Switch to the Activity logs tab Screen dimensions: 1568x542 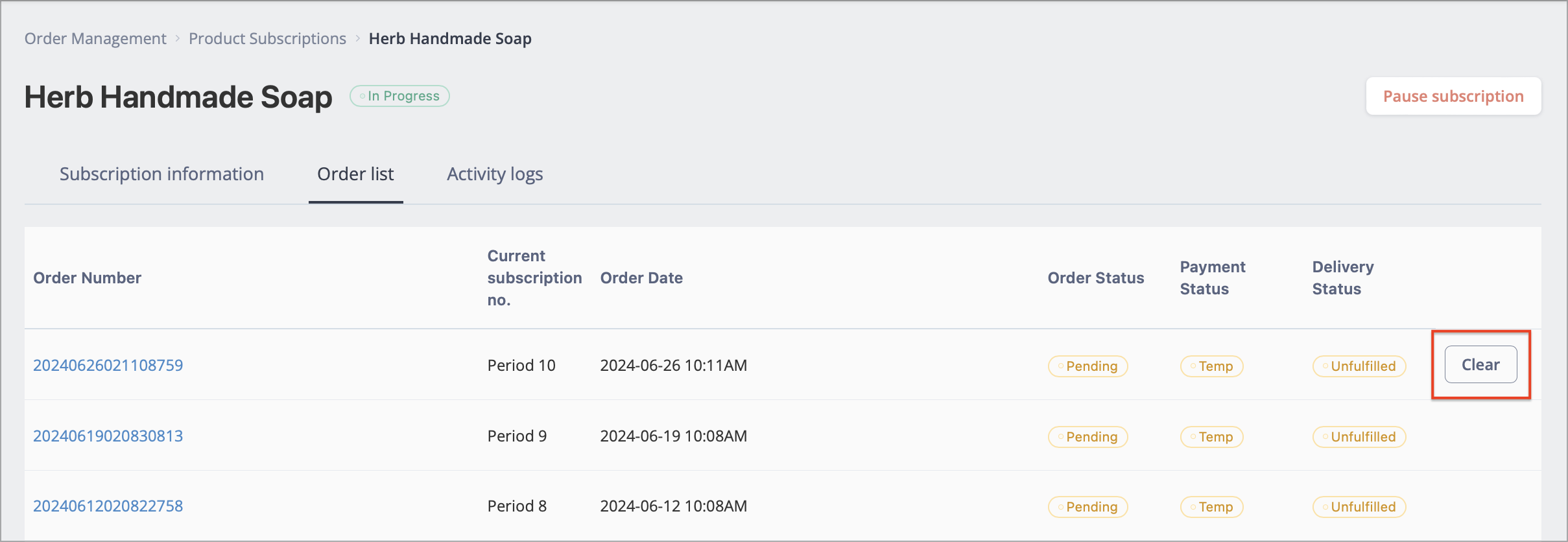click(495, 174)
